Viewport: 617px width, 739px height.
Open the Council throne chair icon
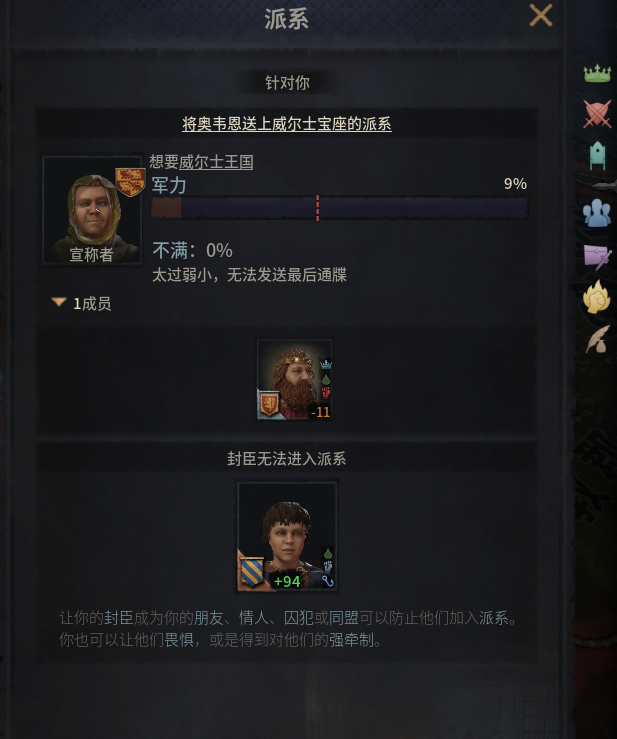(x=597, y=156)
